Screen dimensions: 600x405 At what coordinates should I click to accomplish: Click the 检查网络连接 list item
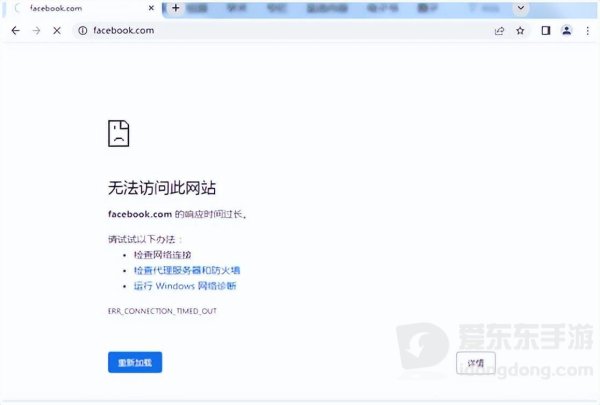[162, 255]
